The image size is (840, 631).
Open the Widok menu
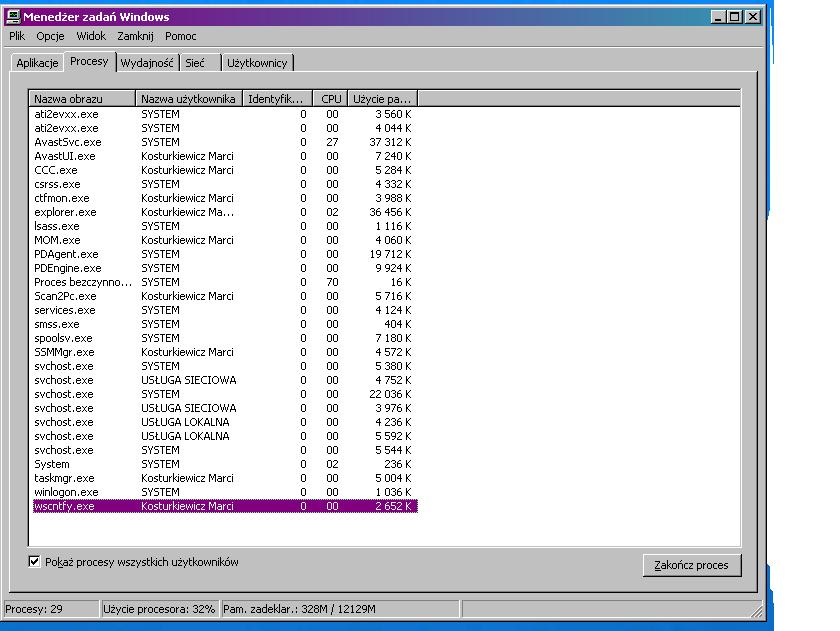[x=91, y=36]
